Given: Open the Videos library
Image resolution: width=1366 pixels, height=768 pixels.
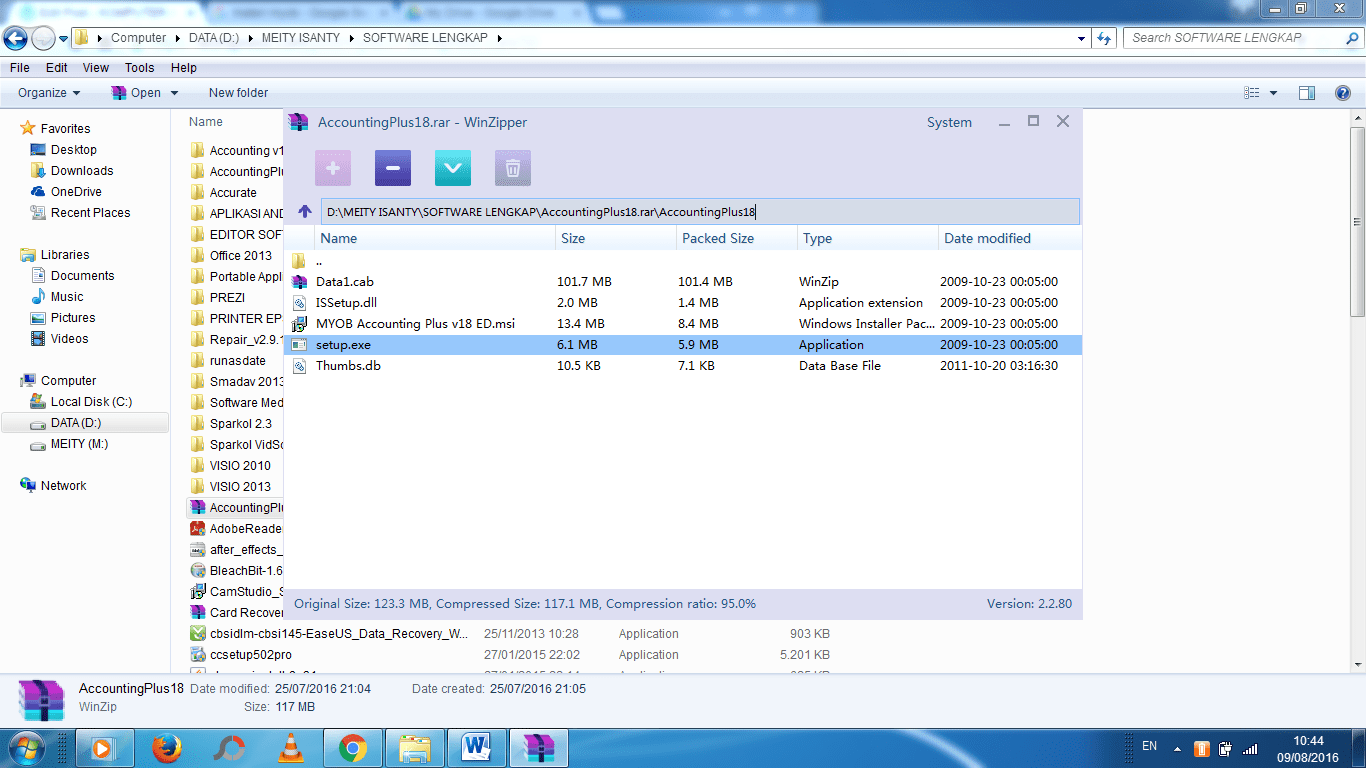Looking at the screenshot, I should (69, 339).
